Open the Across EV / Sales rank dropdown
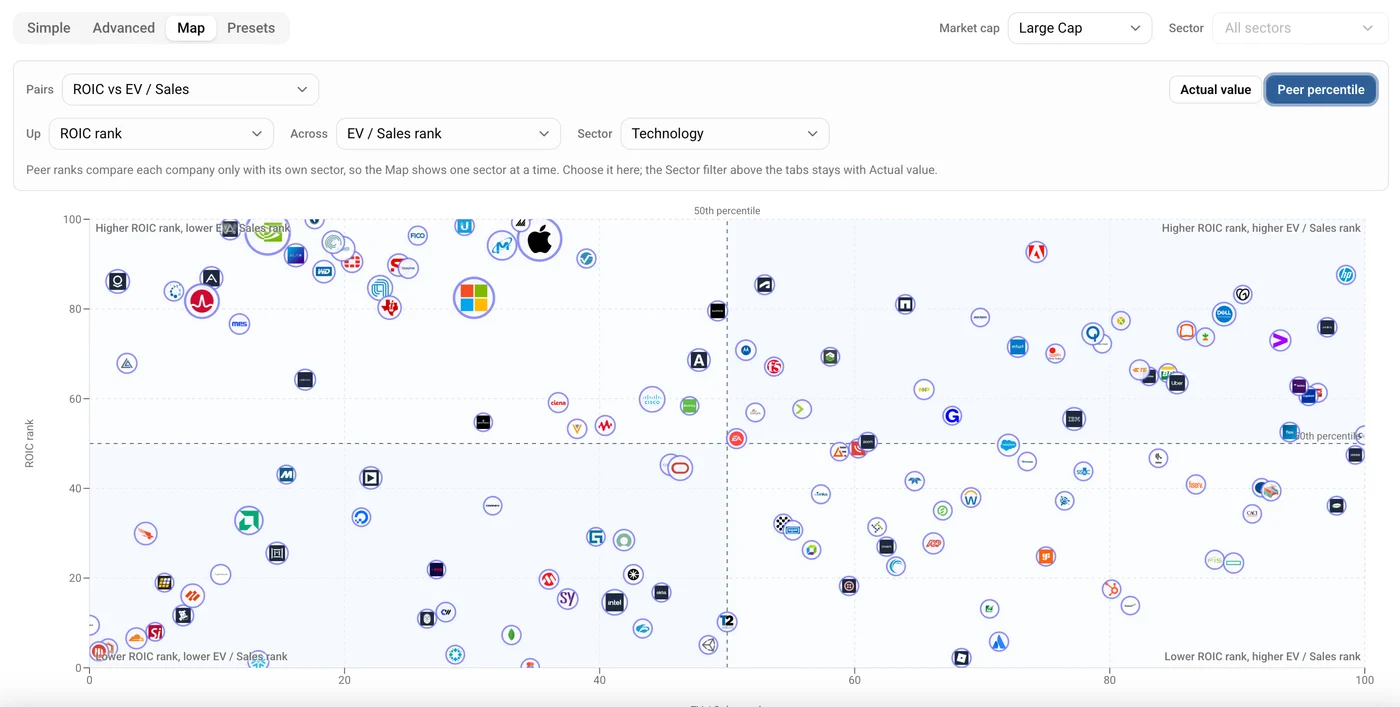1400x707 pixels. point(448,133)
